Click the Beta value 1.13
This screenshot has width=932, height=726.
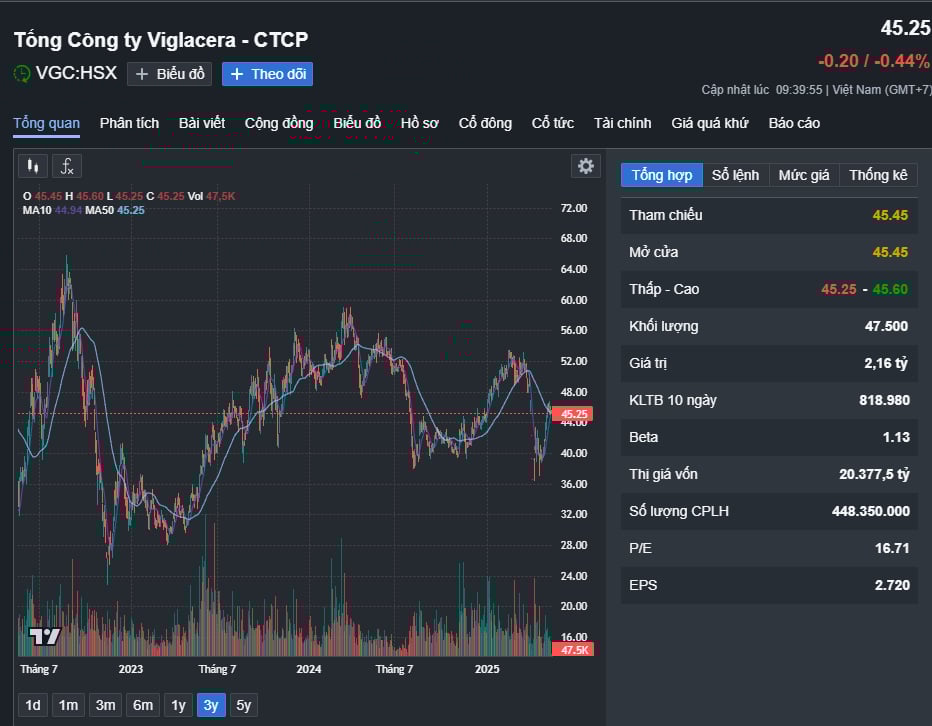coord(896,437)
